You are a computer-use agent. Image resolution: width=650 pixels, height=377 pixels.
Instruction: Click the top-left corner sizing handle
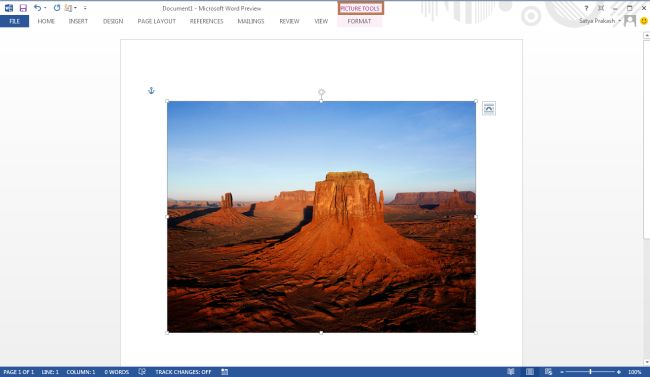tap(167, 101)
